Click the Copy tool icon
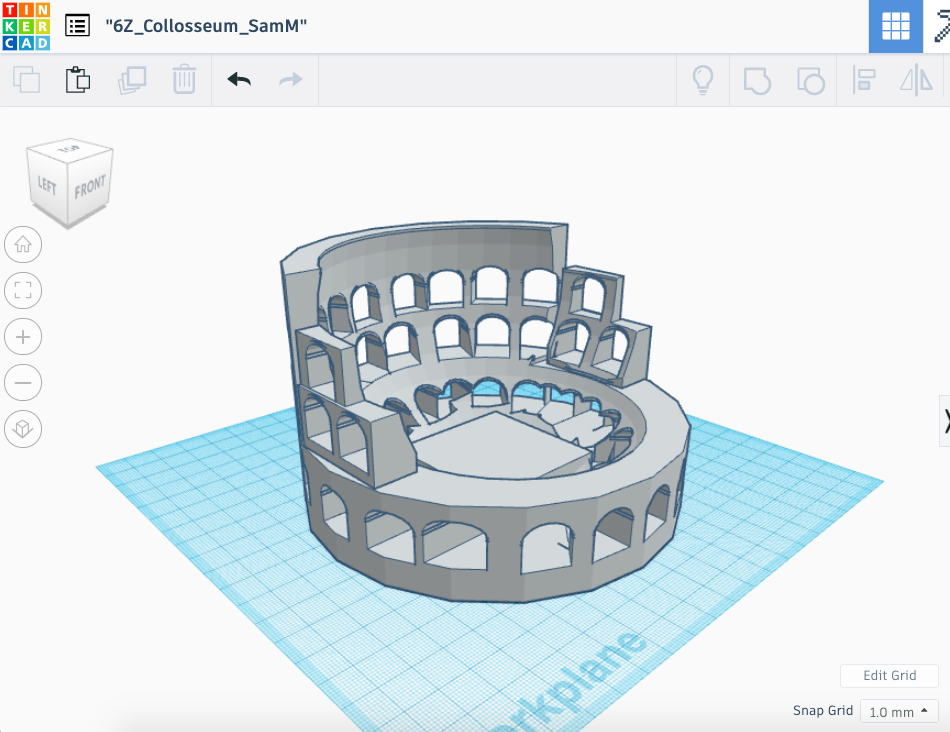Screen dimensions: 950x732 (26, 80)
